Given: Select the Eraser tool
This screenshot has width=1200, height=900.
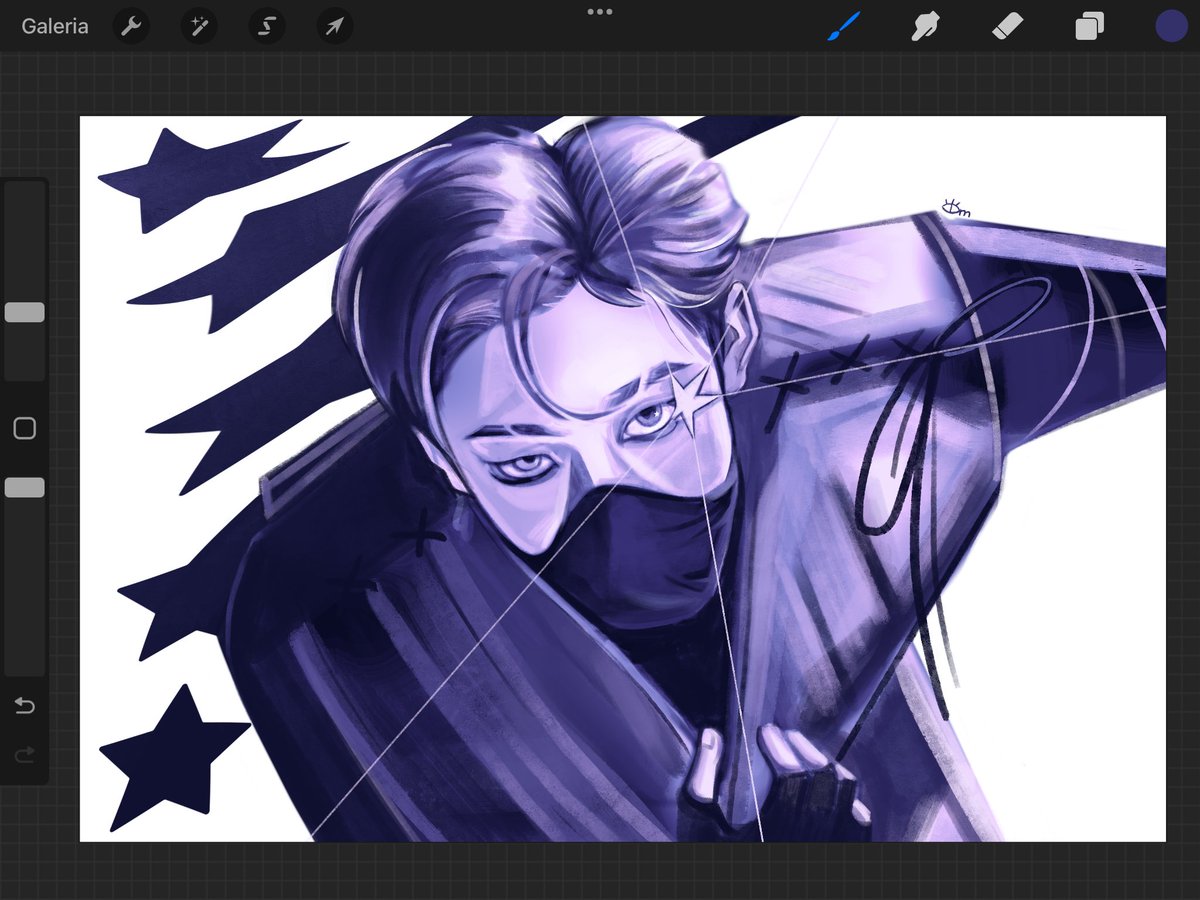Looking at the screenshot, I should point(1007,26).
